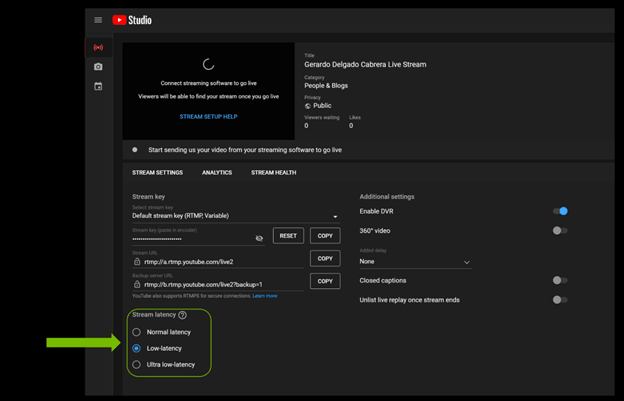This screenshot has width=624, height=401.
Task: Open the Stream Setup Help link
Action: coord(208,117)
